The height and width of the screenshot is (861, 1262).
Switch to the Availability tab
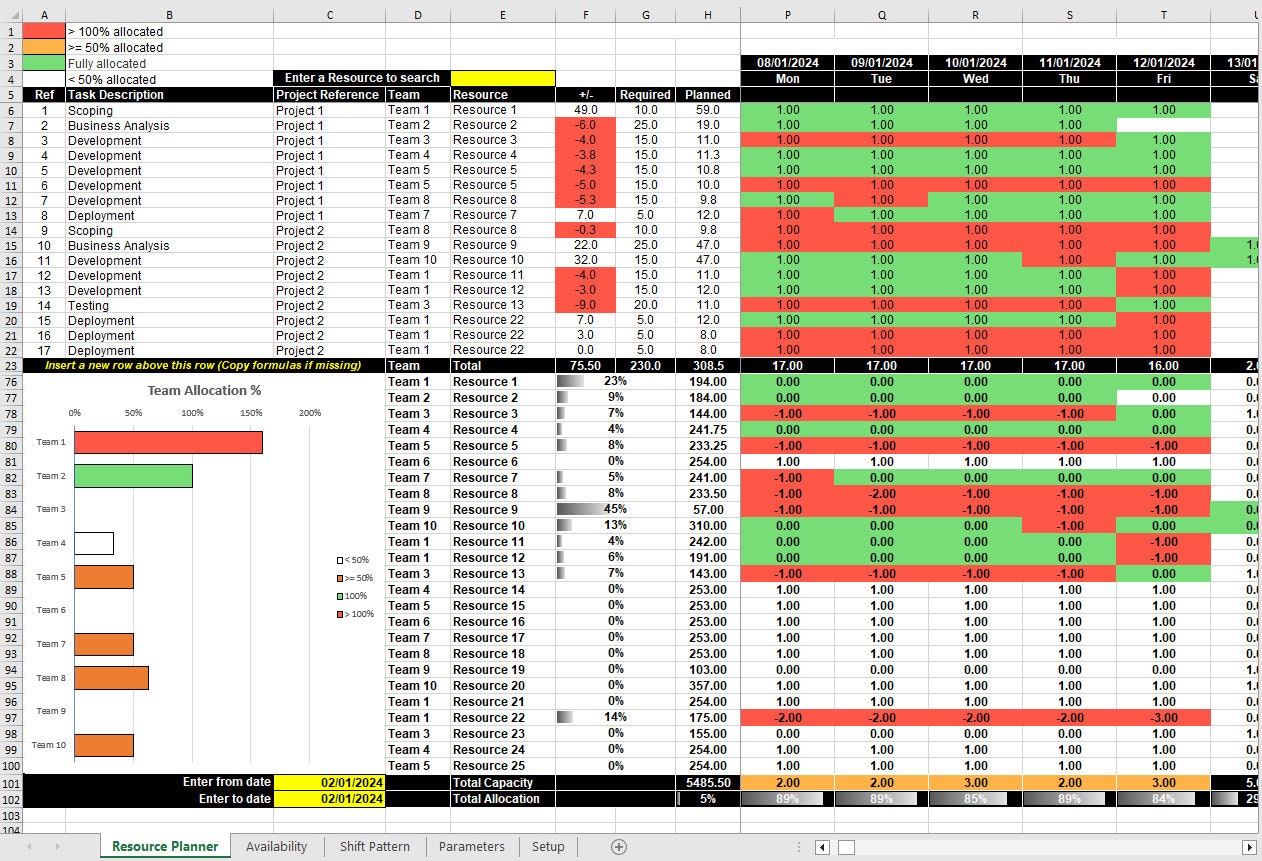point(276,846)
